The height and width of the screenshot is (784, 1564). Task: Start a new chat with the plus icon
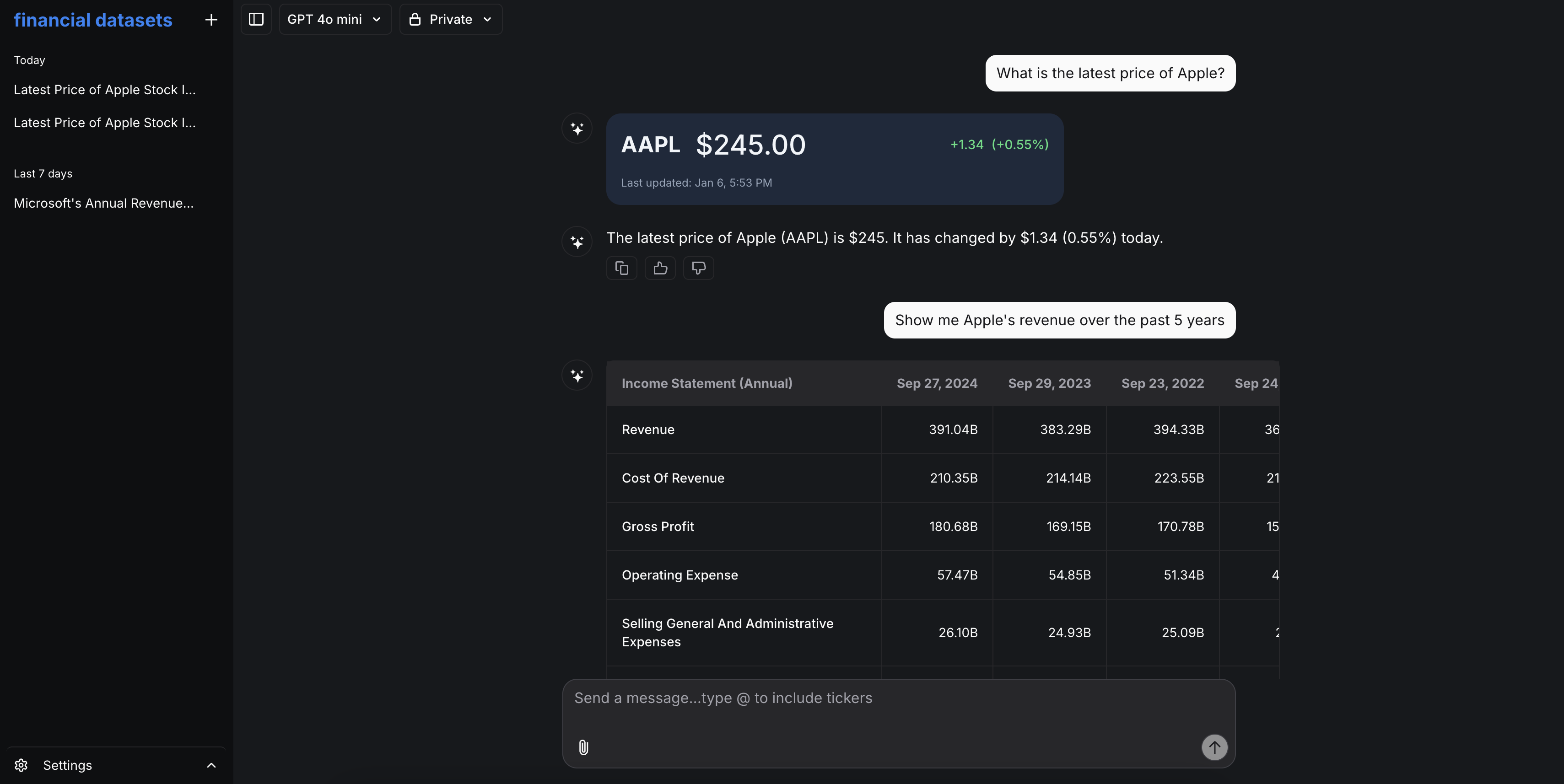(210, 19)
